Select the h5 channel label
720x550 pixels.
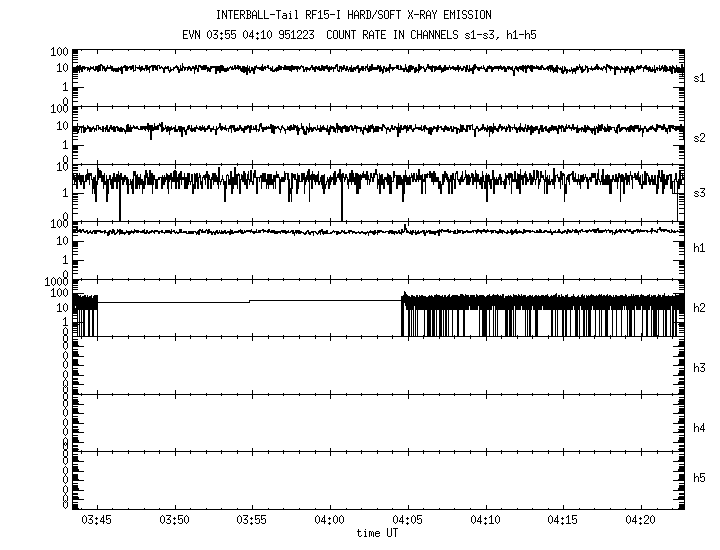click(699, 480)
